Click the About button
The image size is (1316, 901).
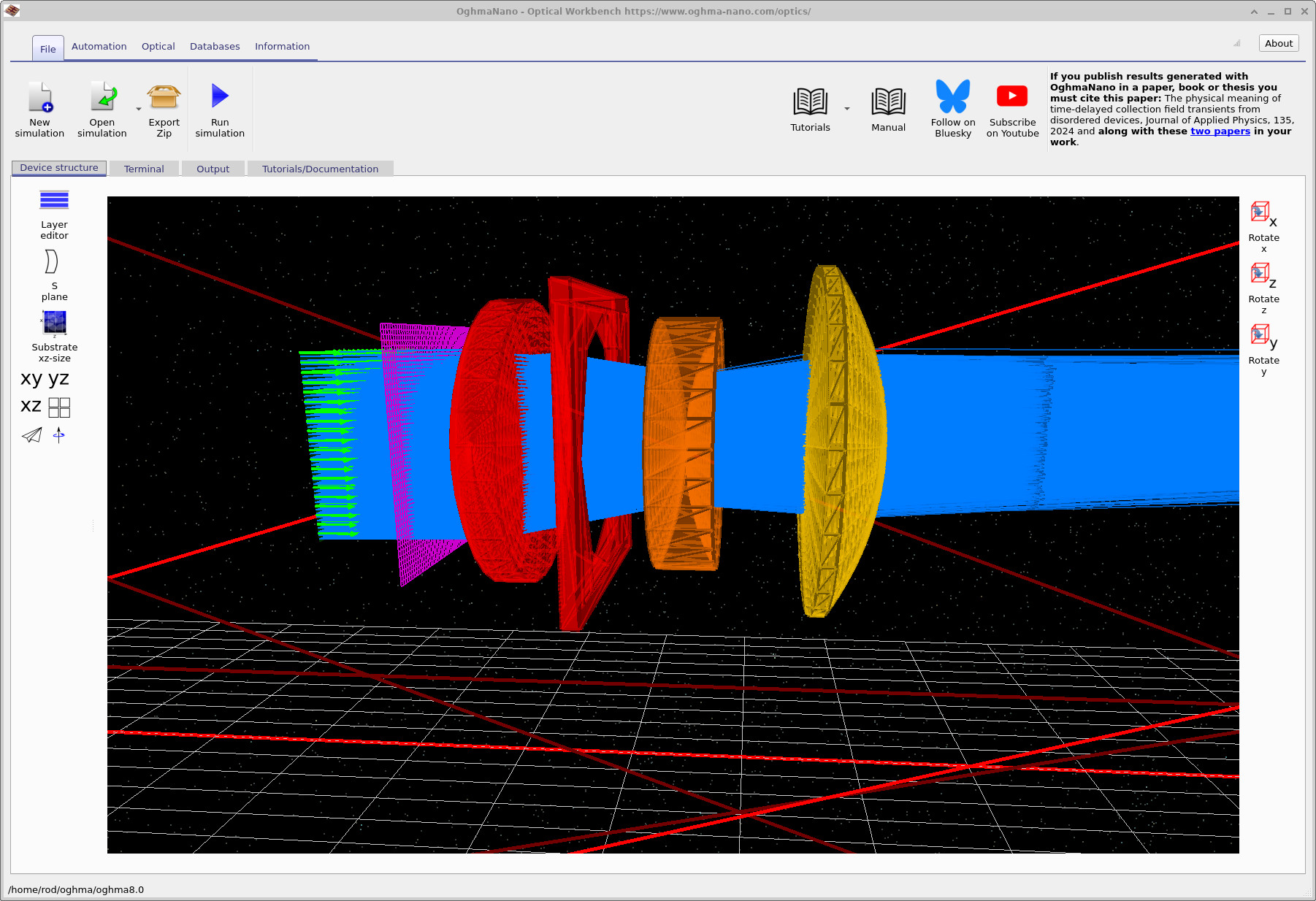coord(1278,43)
